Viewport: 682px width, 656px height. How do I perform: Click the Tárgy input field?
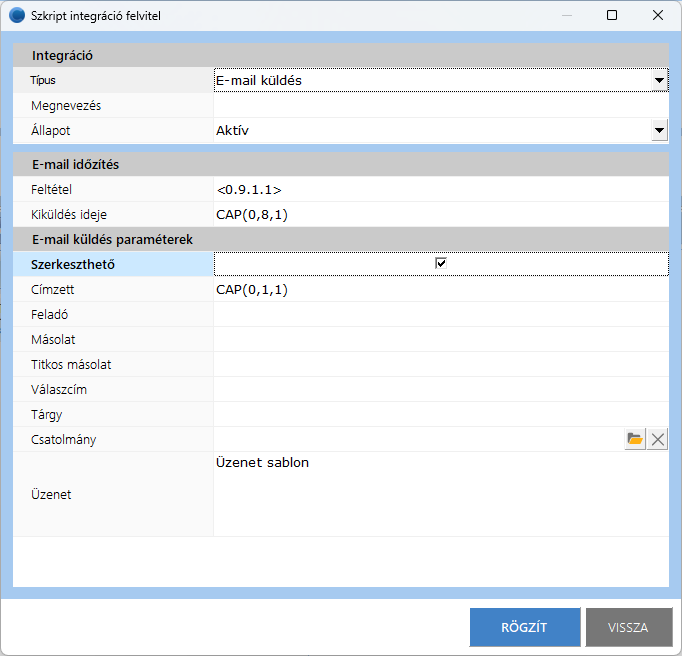point(440,414)
